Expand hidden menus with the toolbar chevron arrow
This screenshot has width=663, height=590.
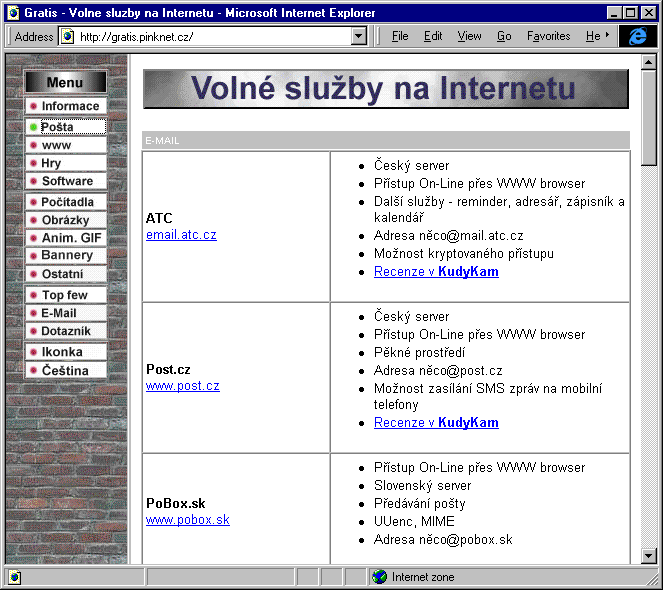pyautogui.click(x=608, y=35)
